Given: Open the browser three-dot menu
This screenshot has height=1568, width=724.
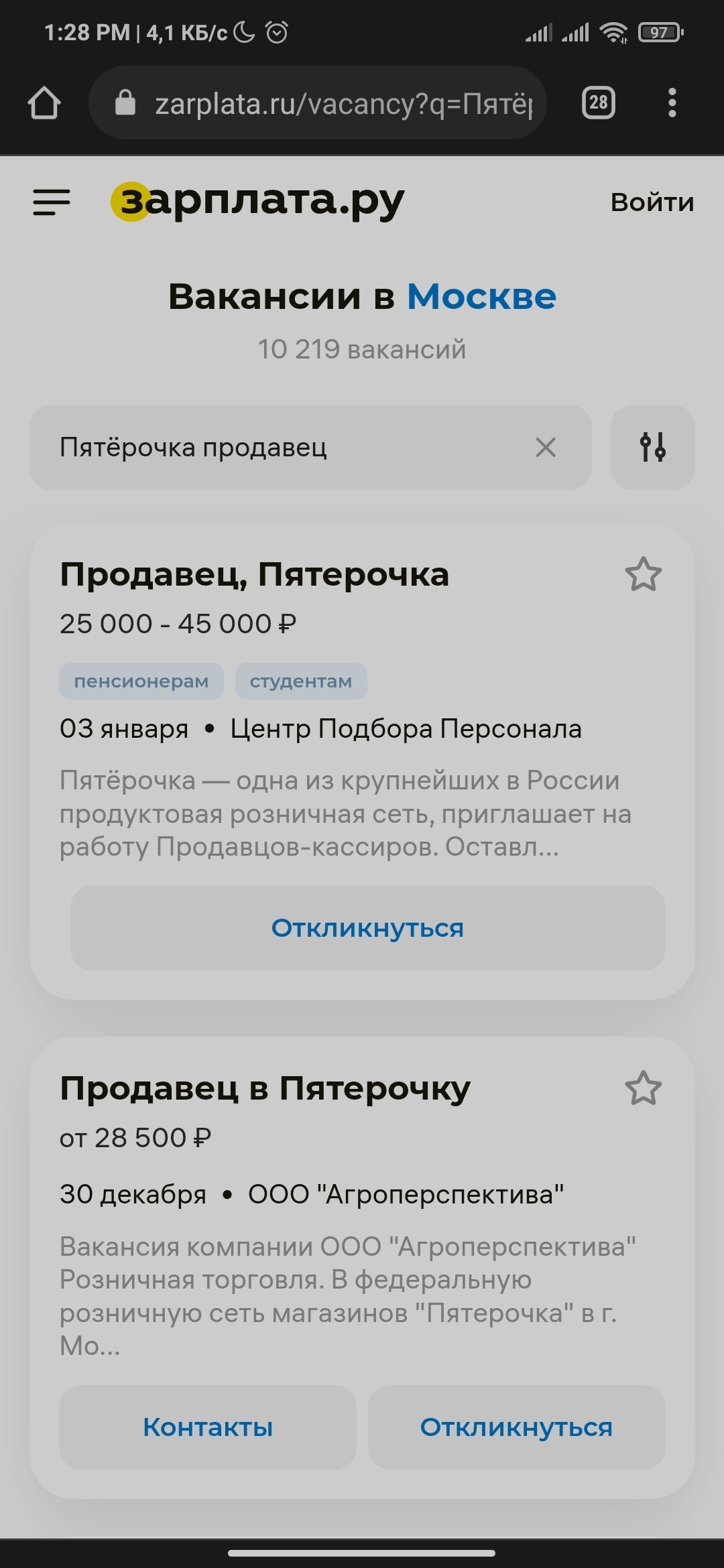Looking at the screenshot, I should [x=672, y=103].
